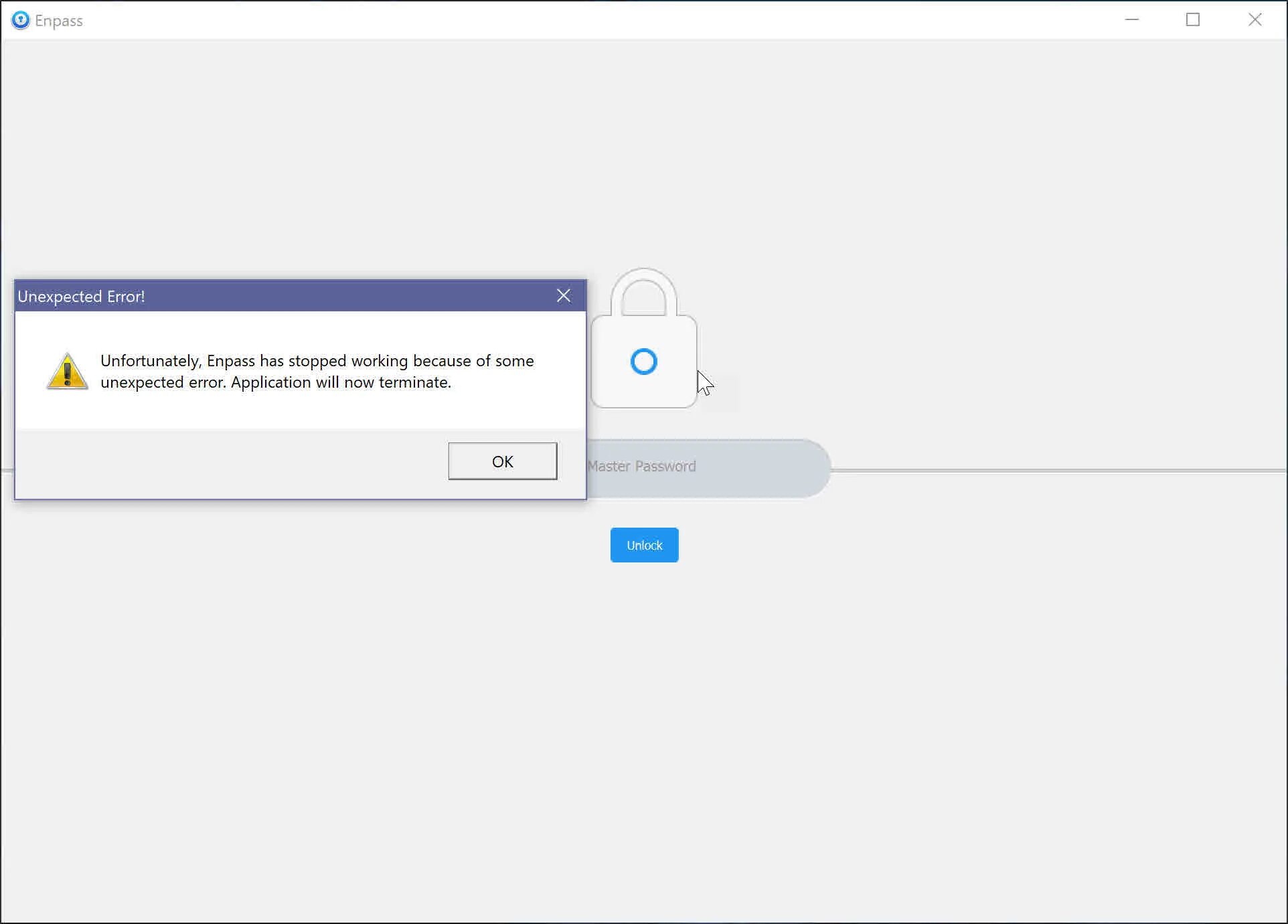Click the 'Unexpected Error!' dialog title
The image size is (1288, 924).
[81, 297]
